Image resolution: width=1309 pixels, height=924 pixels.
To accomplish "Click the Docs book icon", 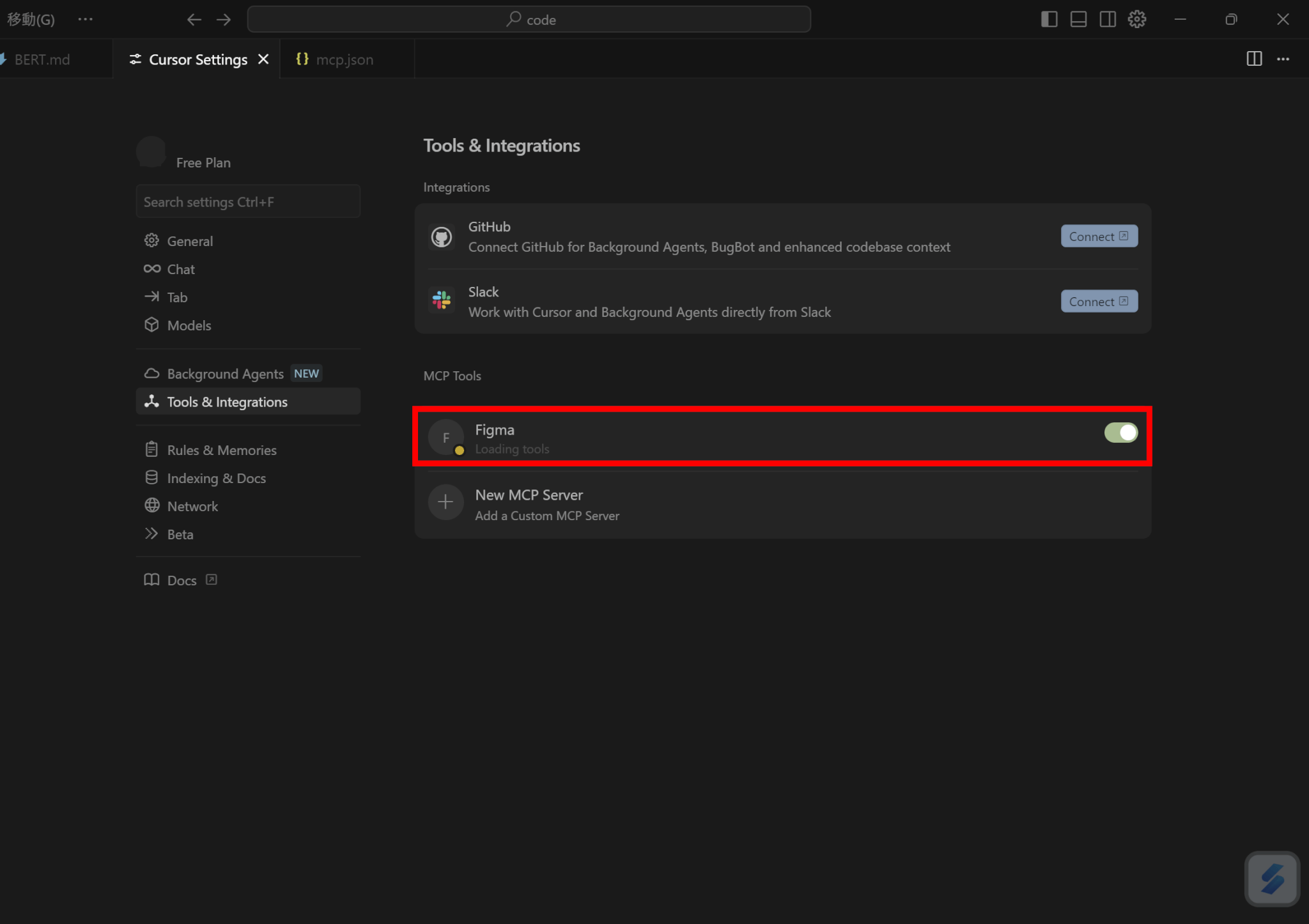I will click(151, 580).
